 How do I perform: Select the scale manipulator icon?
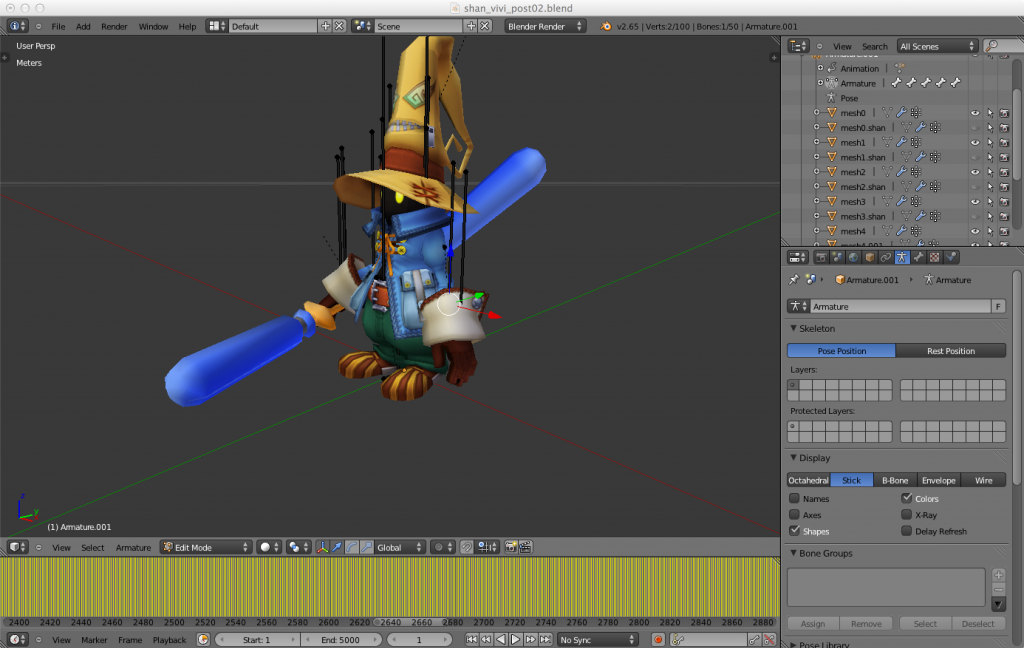367,547
